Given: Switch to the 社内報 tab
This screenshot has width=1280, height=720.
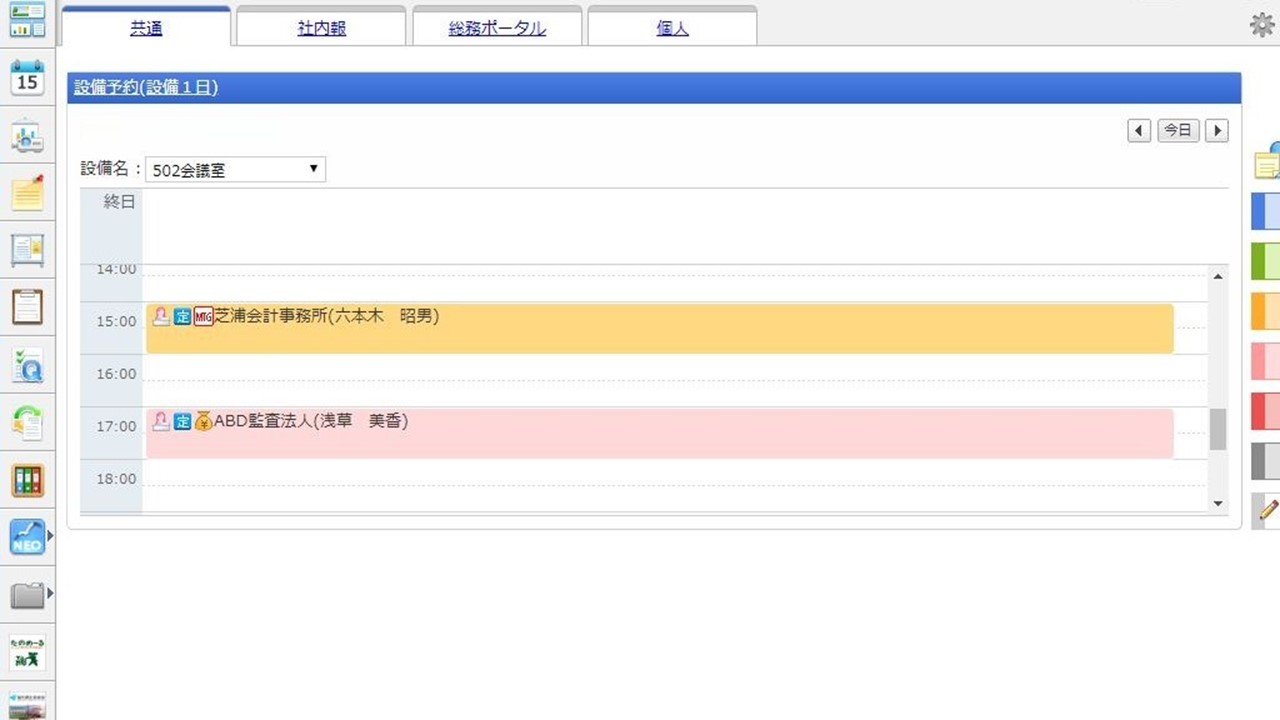Looking at the screenshot, I should [x=322, y=29].
